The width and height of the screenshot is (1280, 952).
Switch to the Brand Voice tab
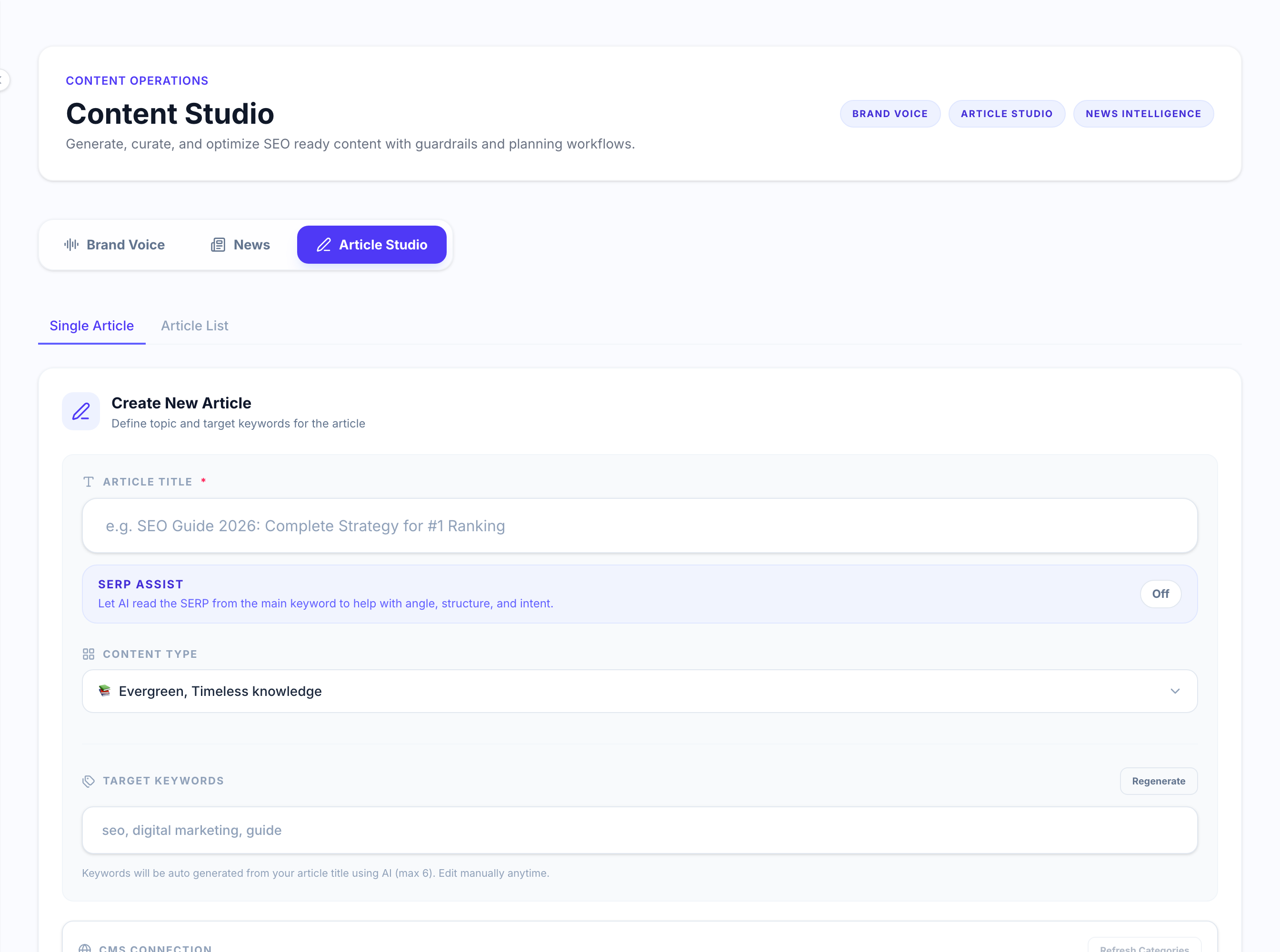pos(115,245)
